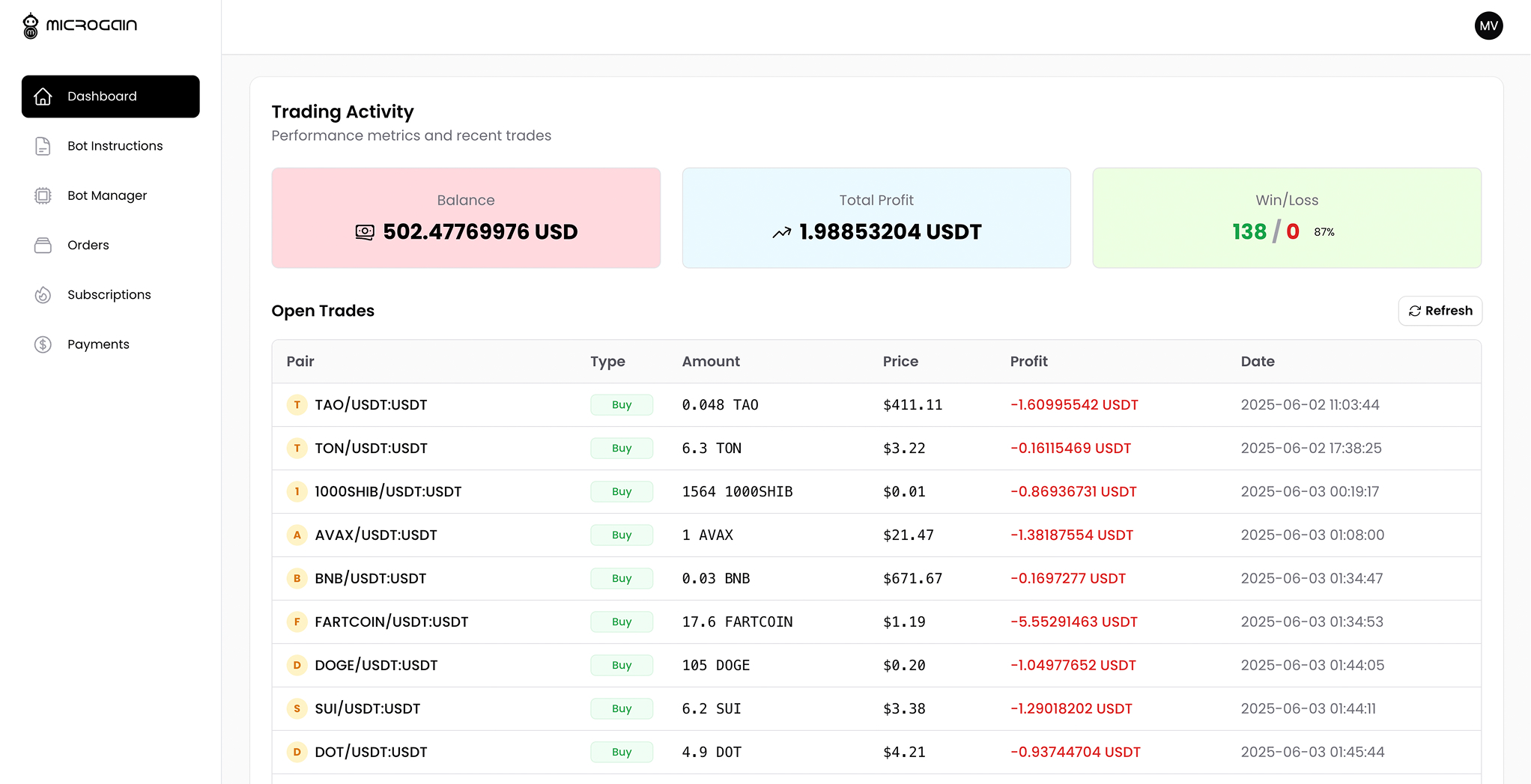The width and height of the screenshot is (1531, 784).
Task: Open the Bot Instructions page
Action: click(x=111, y=146)
